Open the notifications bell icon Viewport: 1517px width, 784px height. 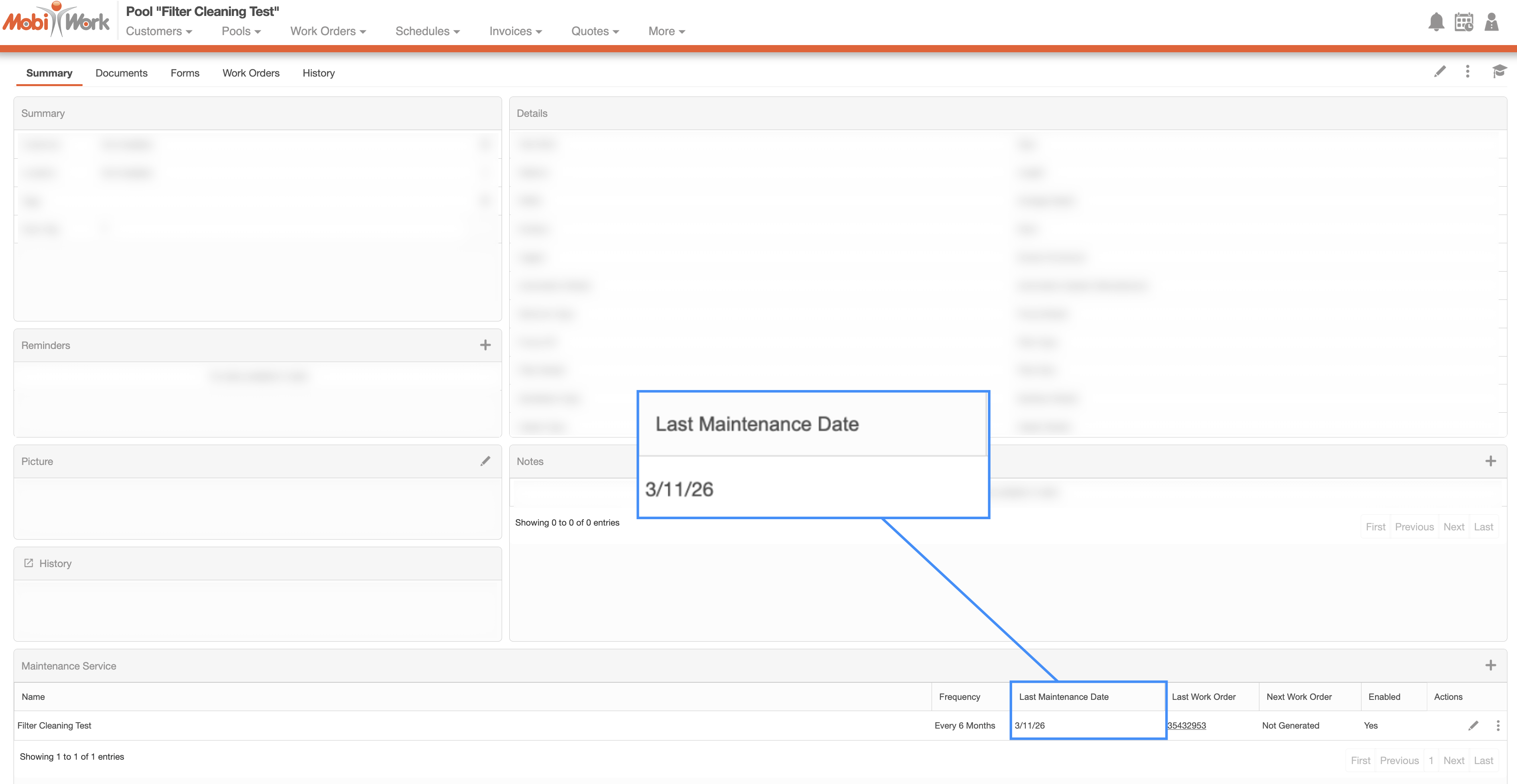(1436, 22)
